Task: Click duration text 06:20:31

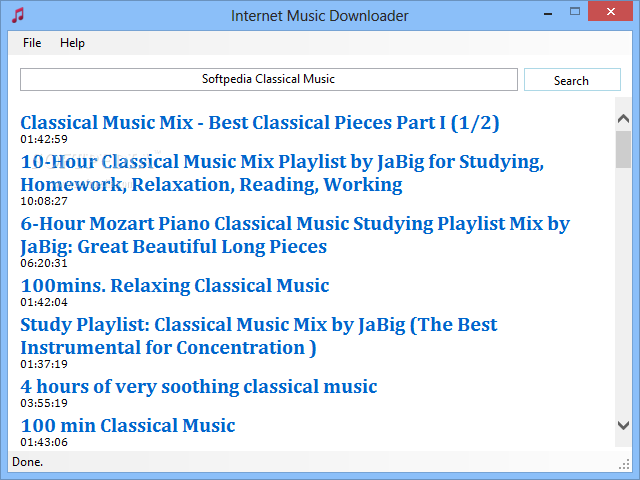Action: [x=44, y=263]
